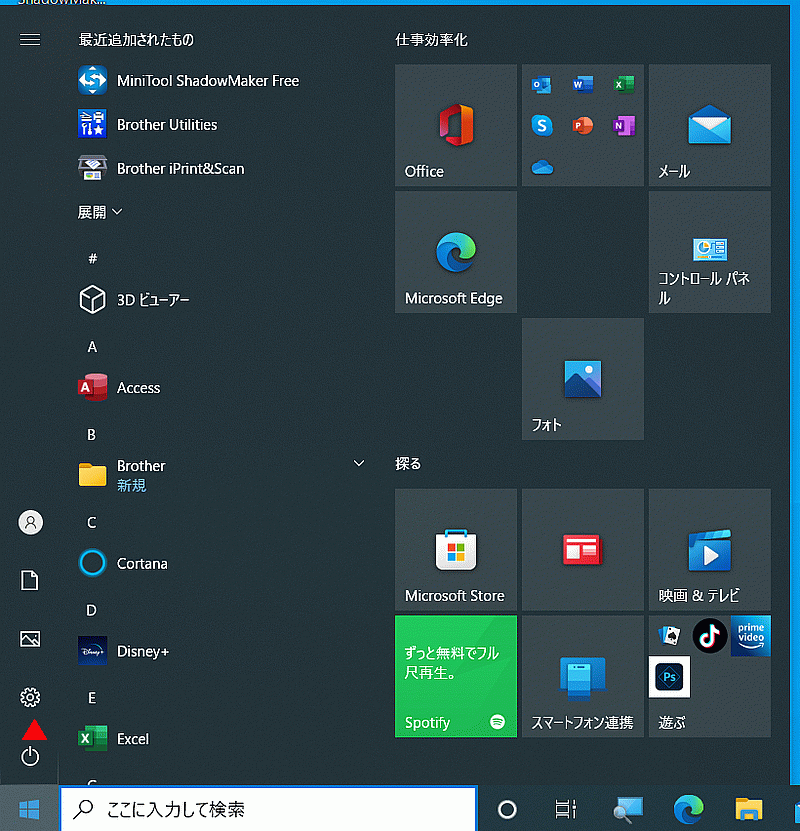Open Settings gear in sidebar
Screen dimensions: 800x831
pos(30,697)
